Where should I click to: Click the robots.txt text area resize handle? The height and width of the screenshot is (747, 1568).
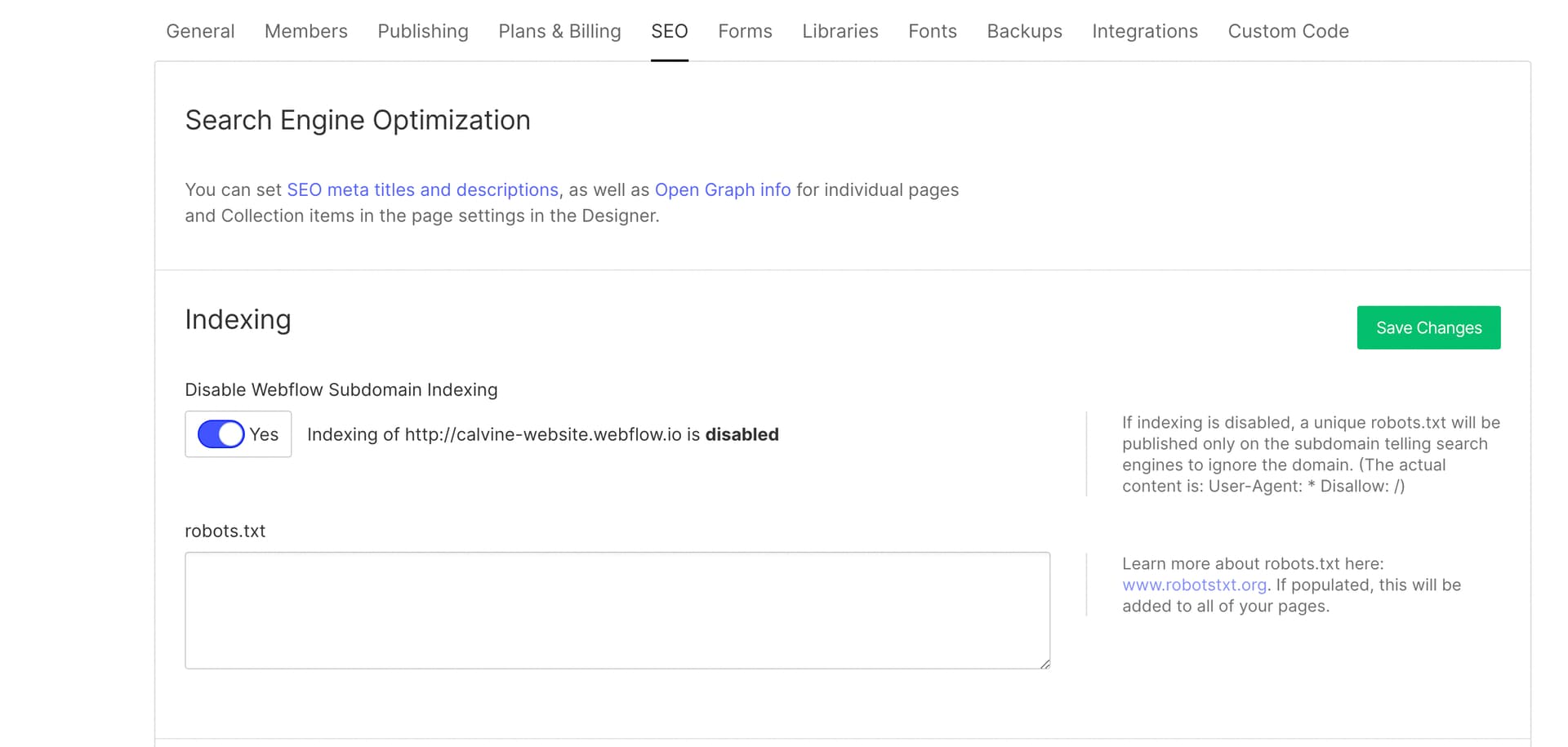pos(1045,664)
